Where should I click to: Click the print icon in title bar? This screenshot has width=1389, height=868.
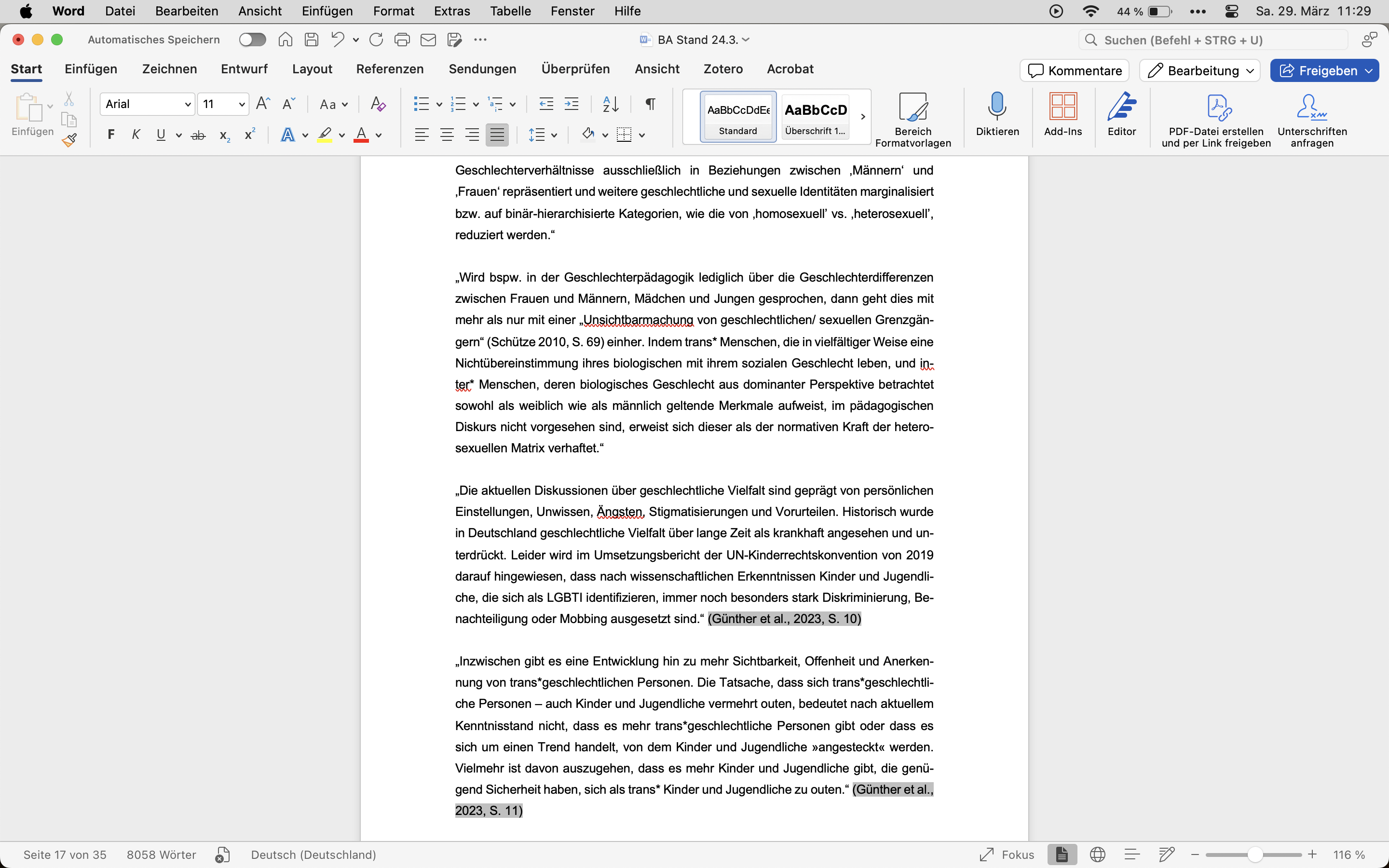402,40
